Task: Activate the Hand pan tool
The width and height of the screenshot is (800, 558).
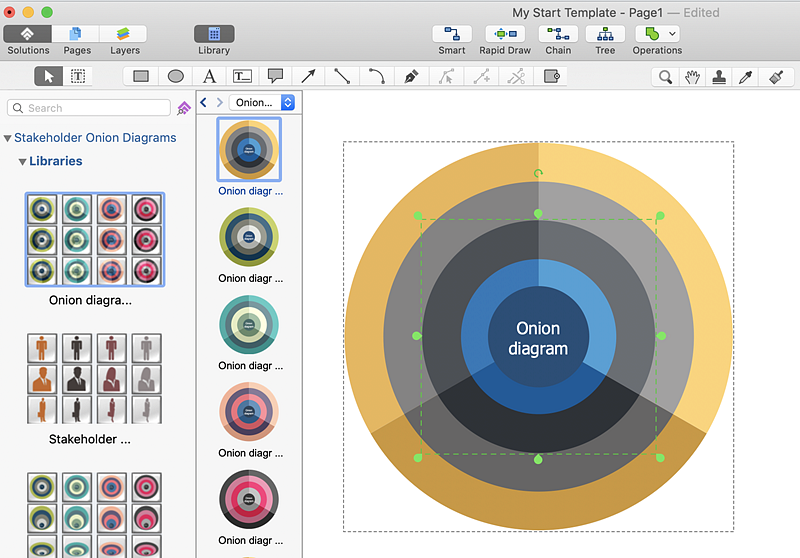Action: point(692,76)
